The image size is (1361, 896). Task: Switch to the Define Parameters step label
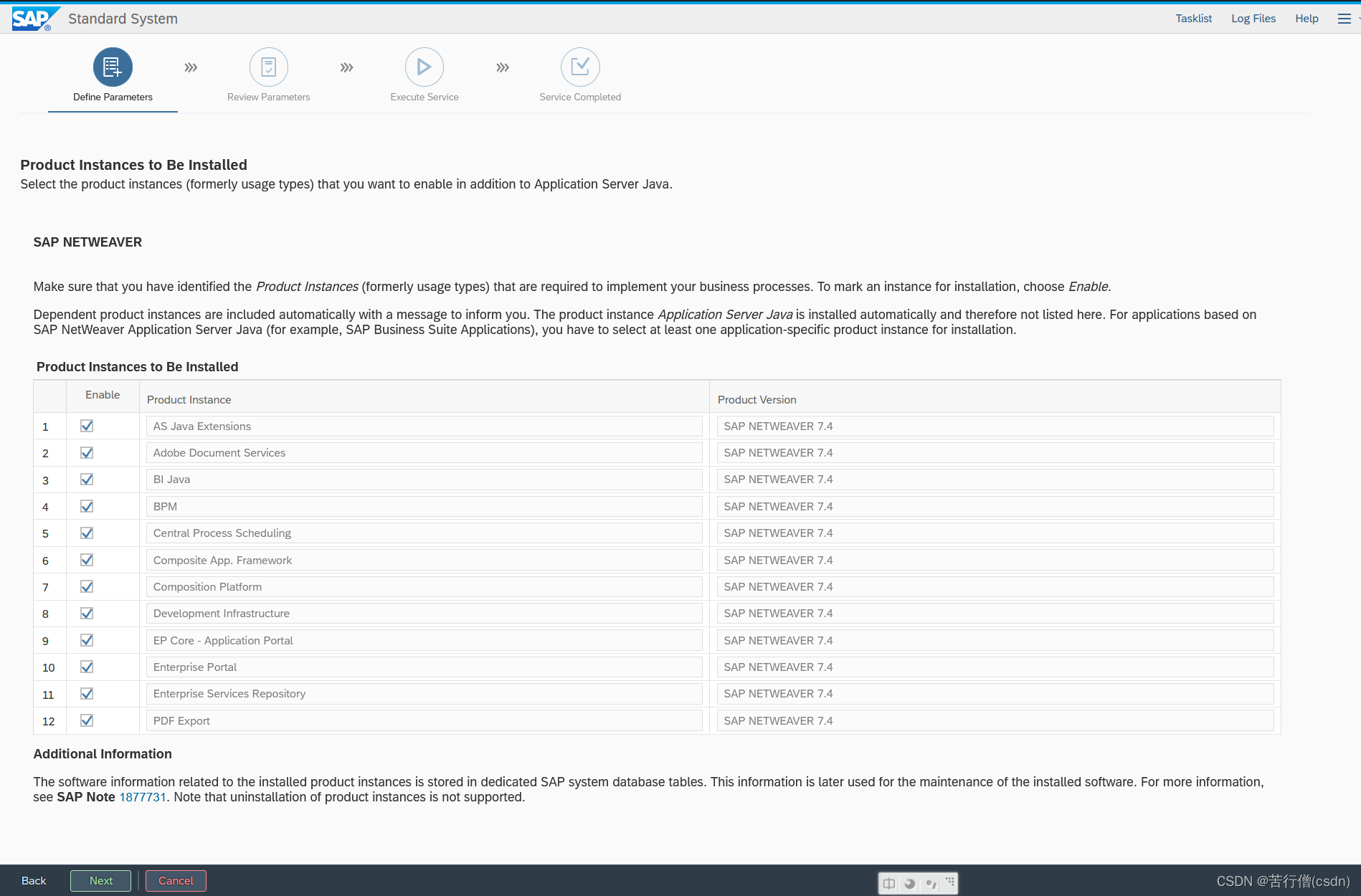pos(113,97)
